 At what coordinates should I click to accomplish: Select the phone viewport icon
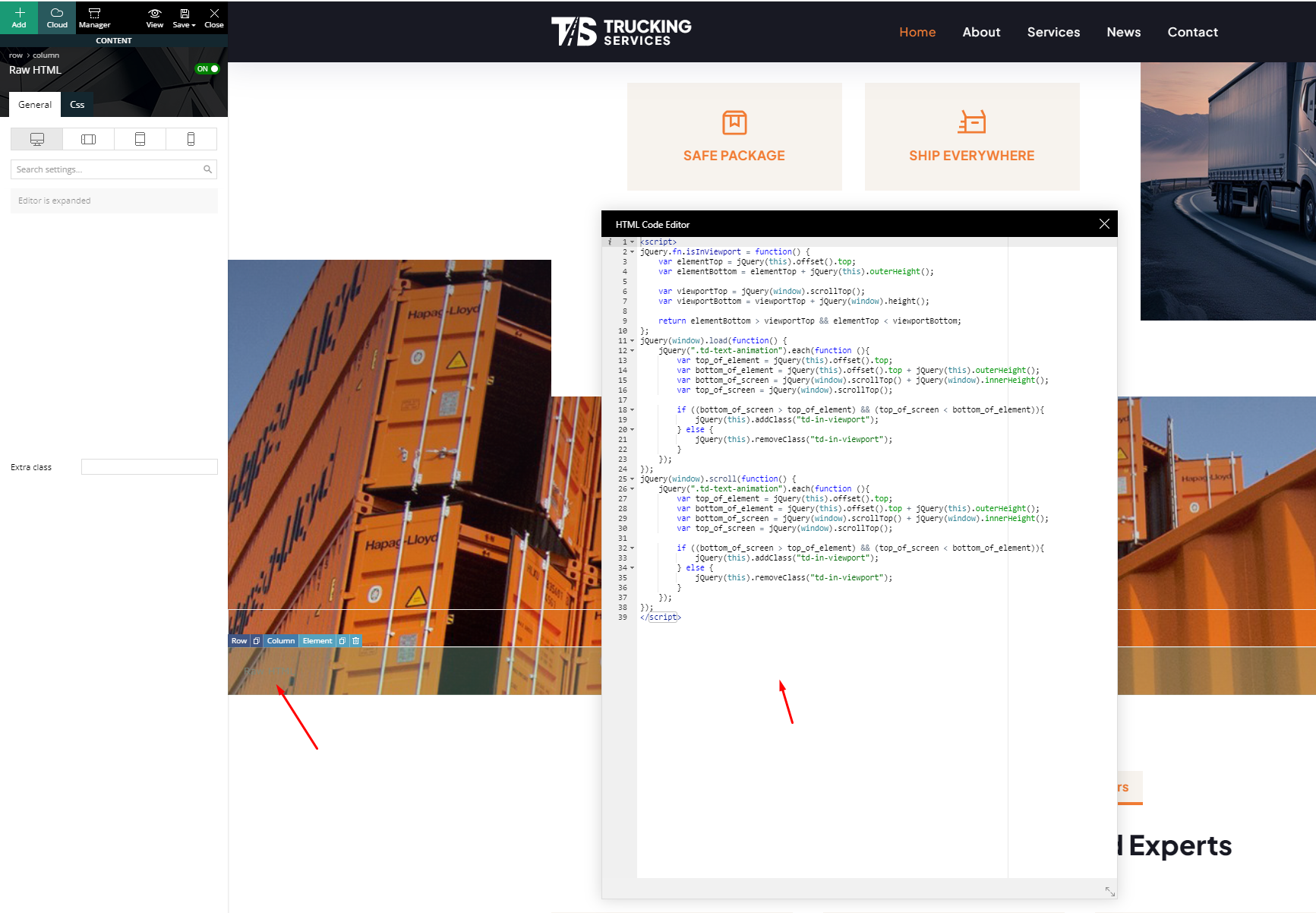point(191,139)
